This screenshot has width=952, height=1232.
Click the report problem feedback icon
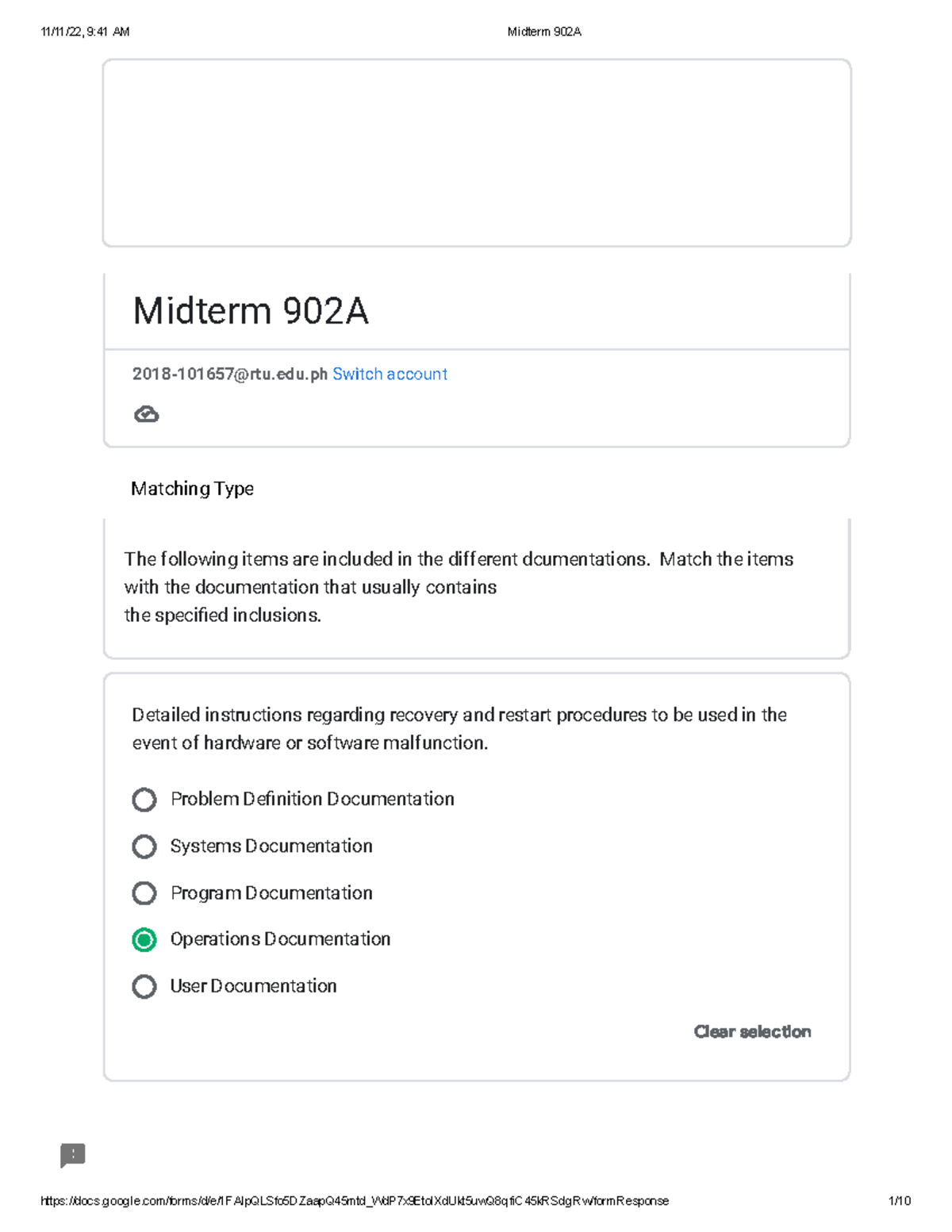[x=72, y=1155]
